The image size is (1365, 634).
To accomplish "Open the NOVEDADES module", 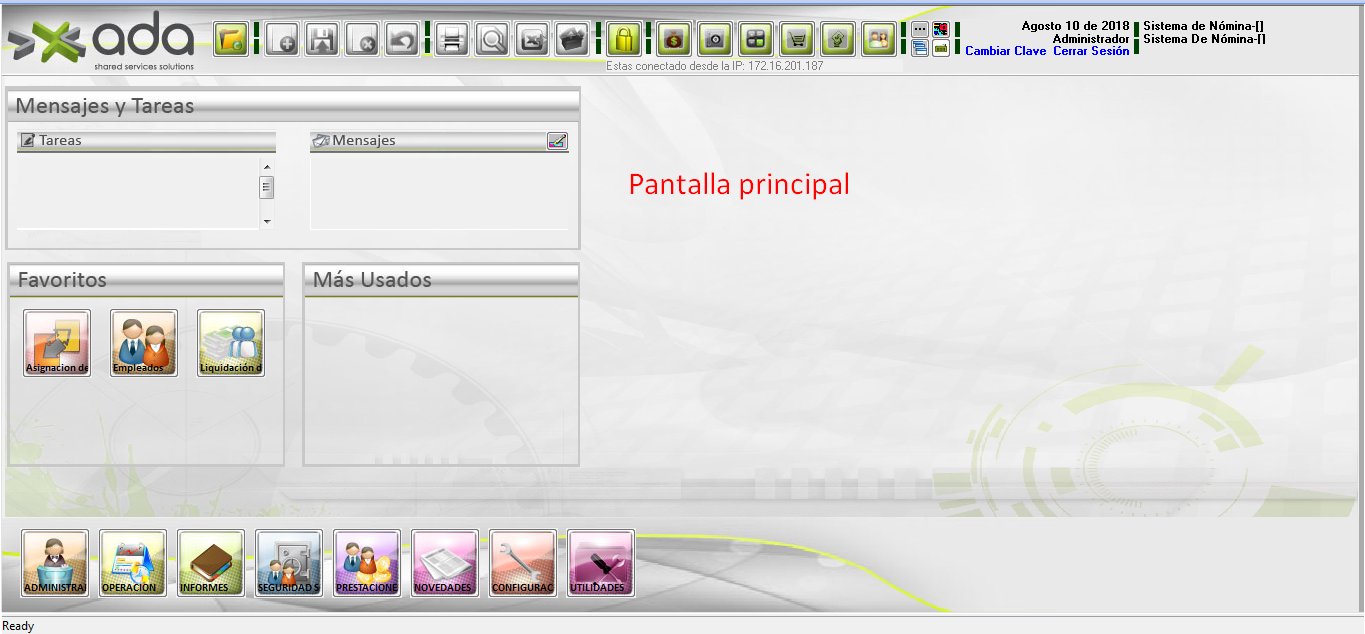I will [x=444, y=563].
